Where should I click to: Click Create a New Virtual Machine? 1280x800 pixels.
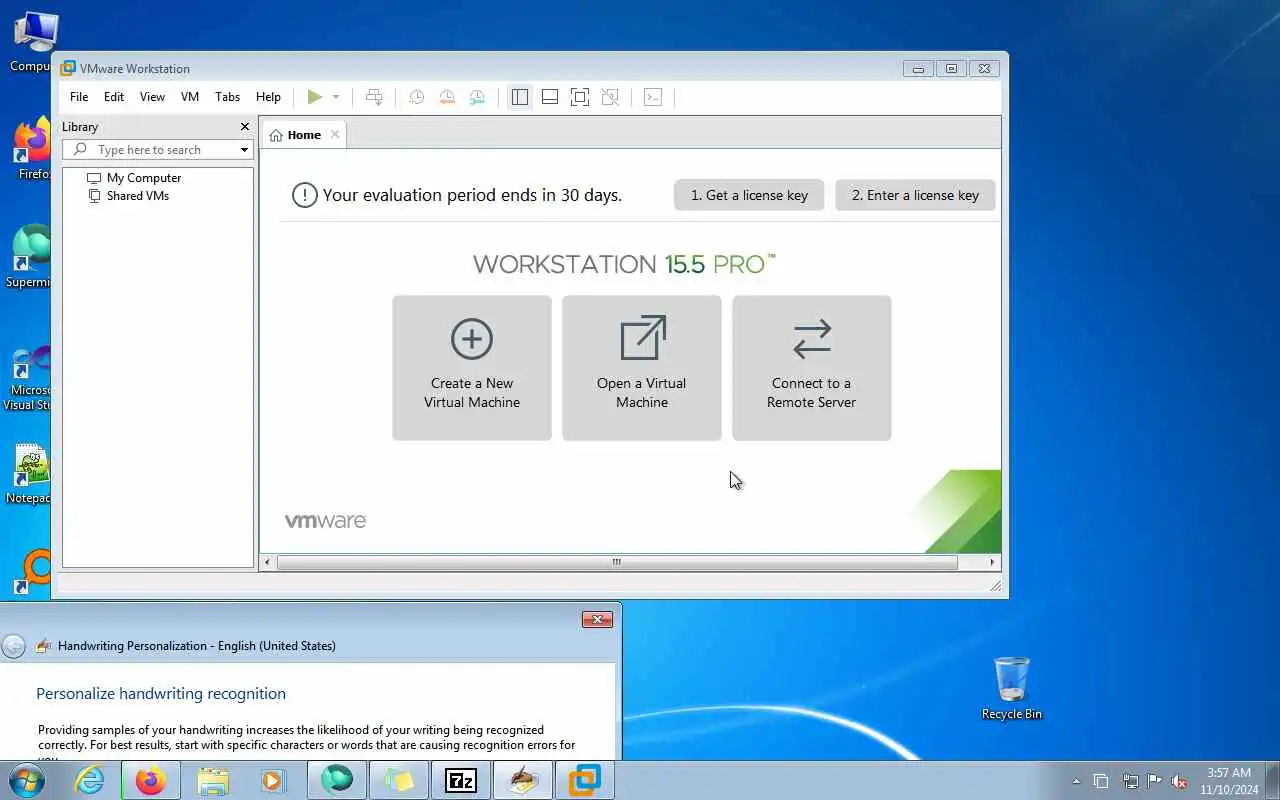pyautogui.click(x=472, y=368)
